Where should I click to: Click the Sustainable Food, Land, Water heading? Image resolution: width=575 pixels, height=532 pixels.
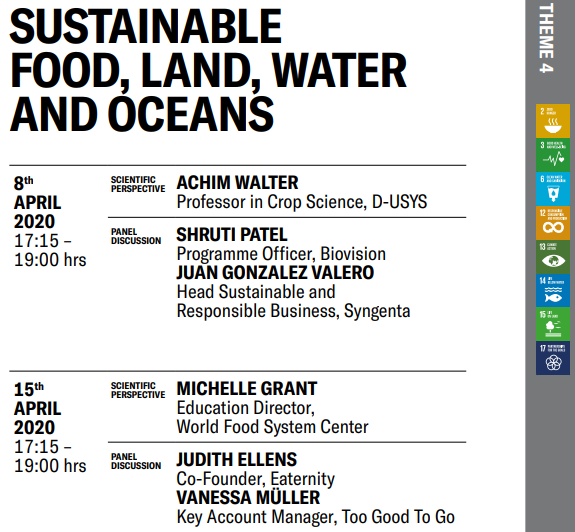pos(208,70)
